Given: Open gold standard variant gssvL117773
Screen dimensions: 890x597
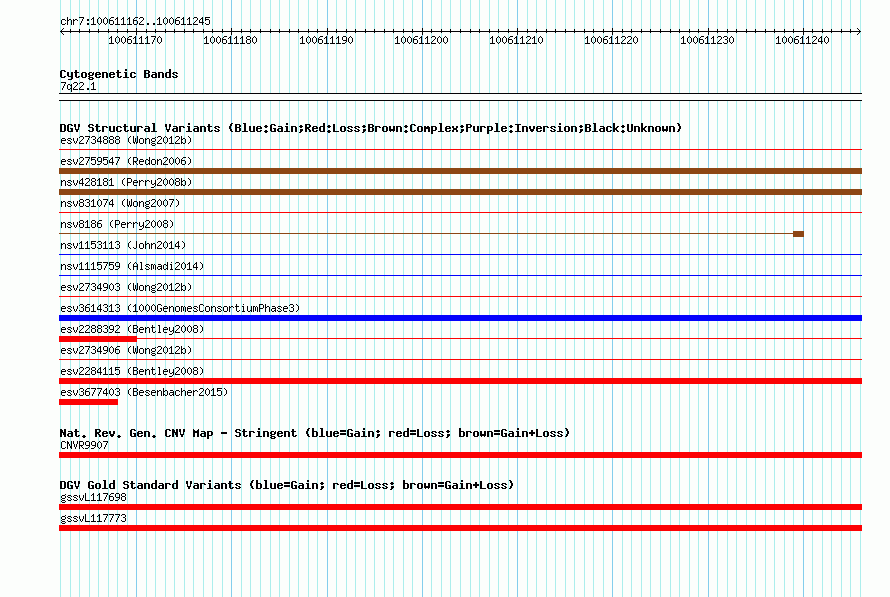Looking at the screenshot, I should coord(93,518).
